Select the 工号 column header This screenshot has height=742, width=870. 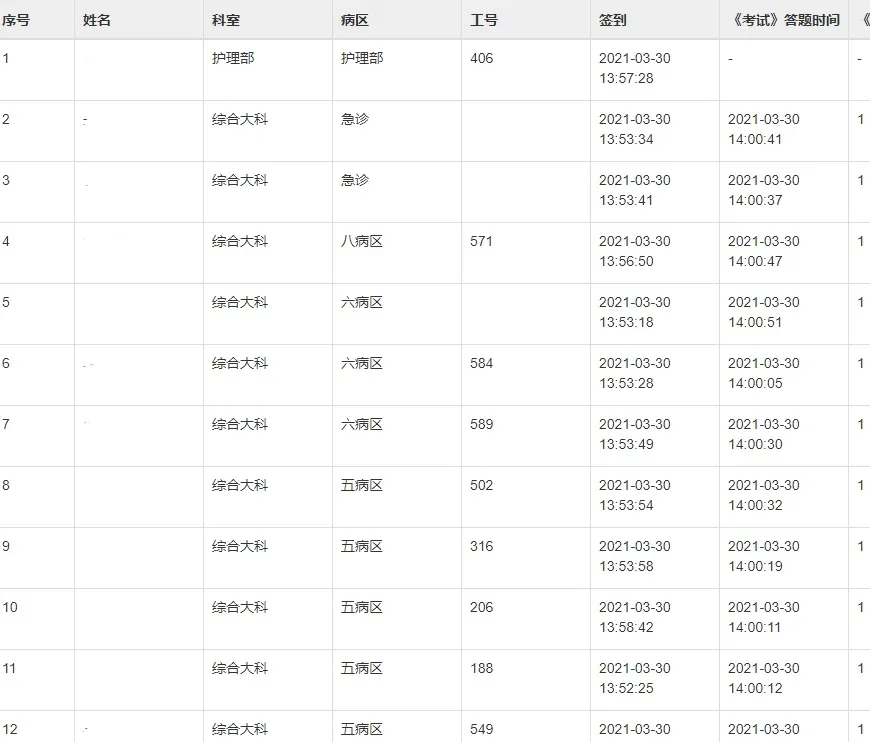coord(484,20)
